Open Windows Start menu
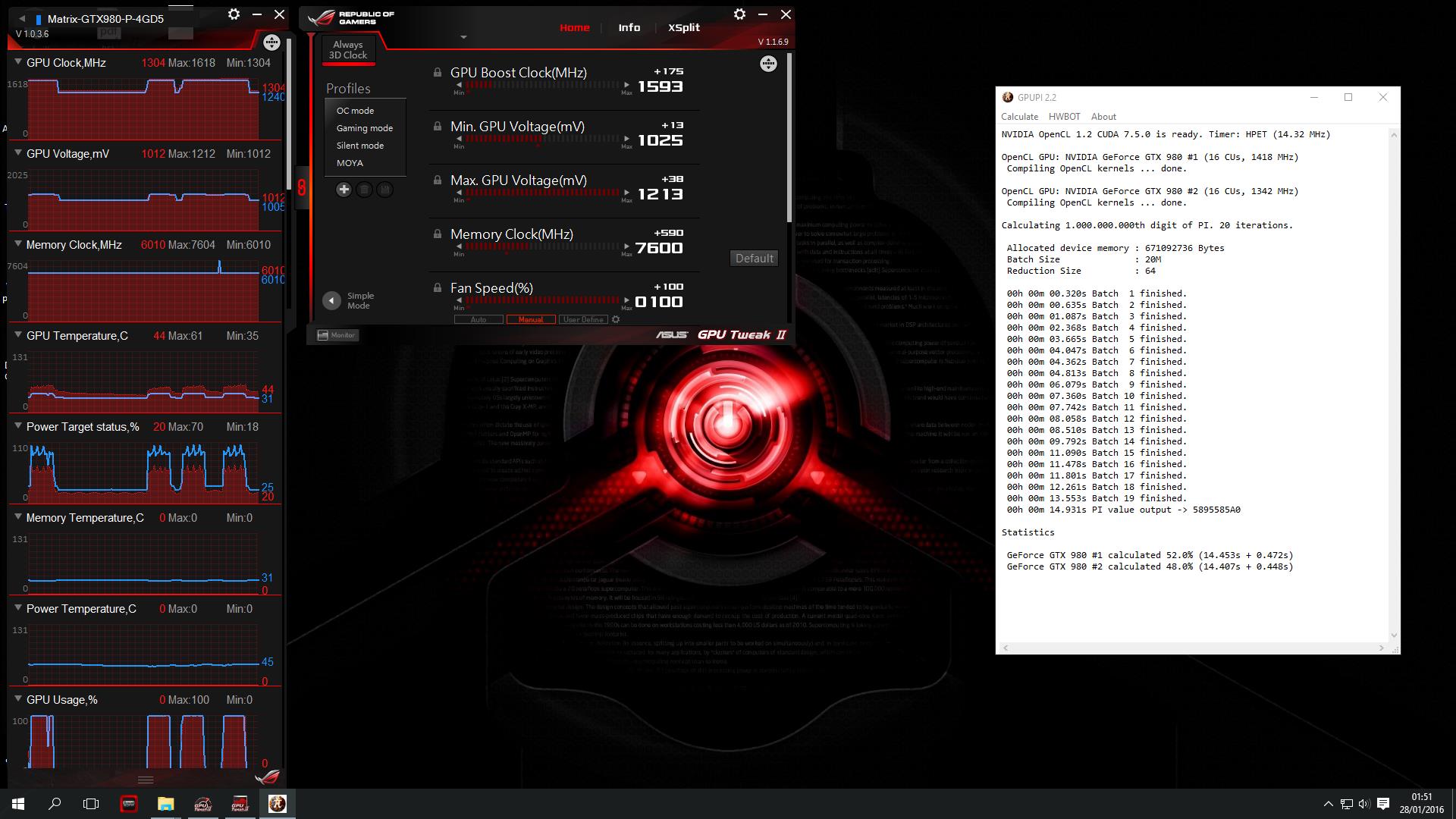 pos(18,804)
